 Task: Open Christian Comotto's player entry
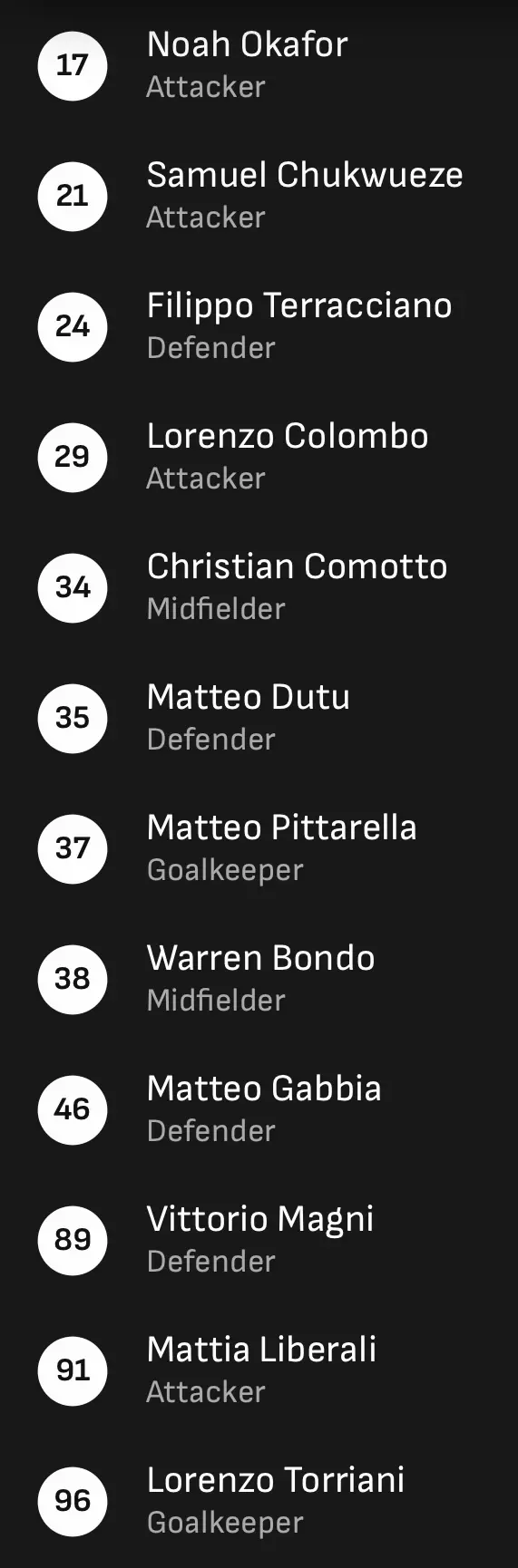coord(259,587)
